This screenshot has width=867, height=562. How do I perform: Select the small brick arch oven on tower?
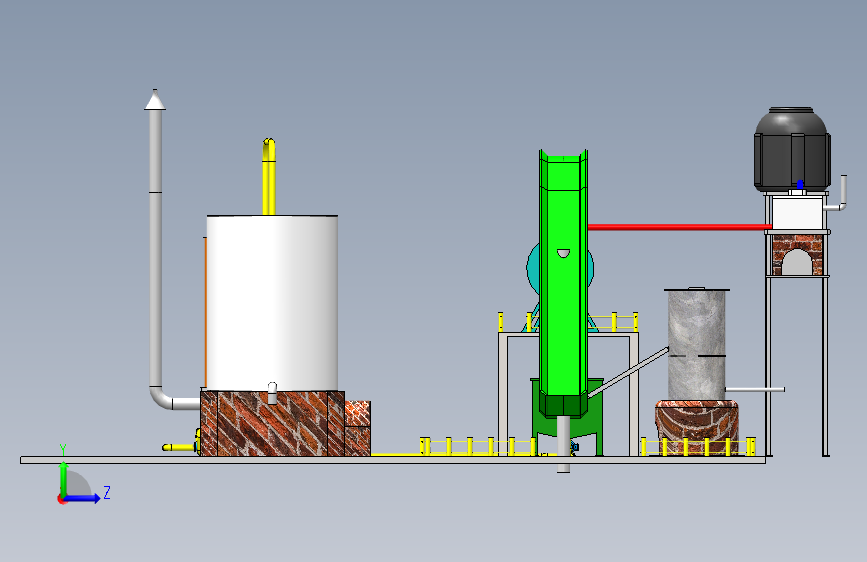coord(797,255)
